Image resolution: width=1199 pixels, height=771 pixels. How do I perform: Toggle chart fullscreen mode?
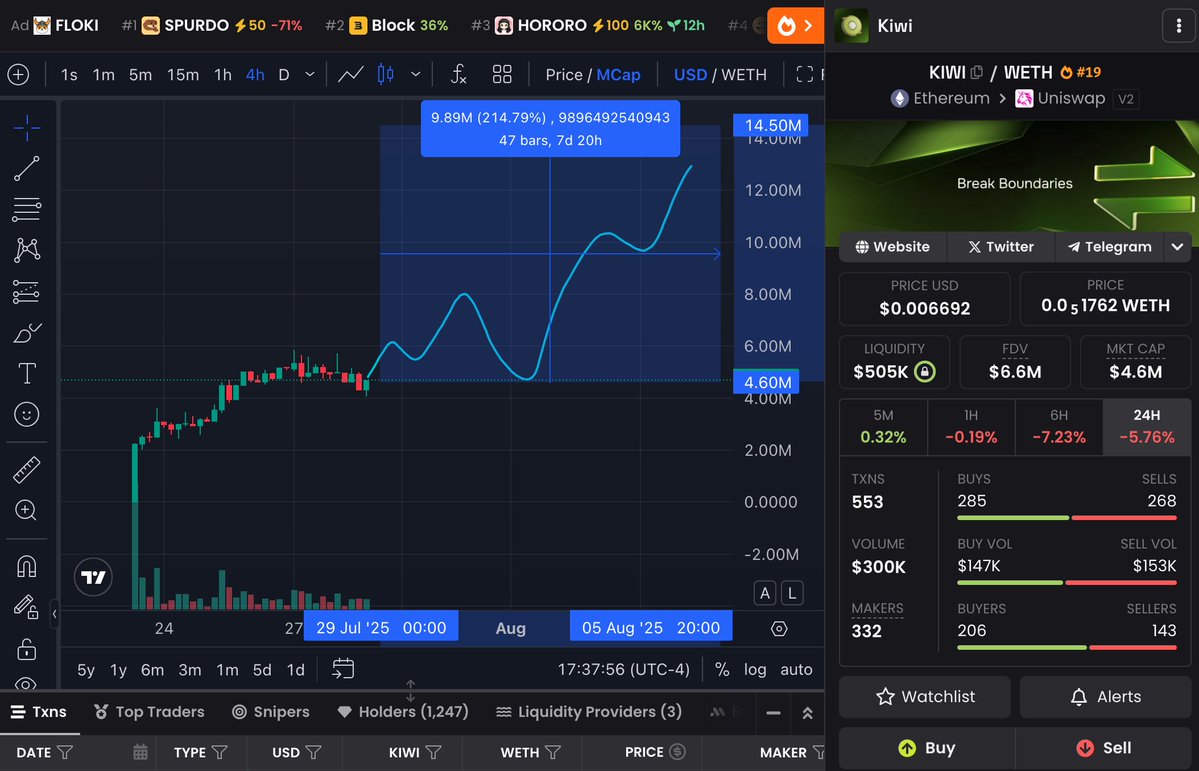coord(804,75)
